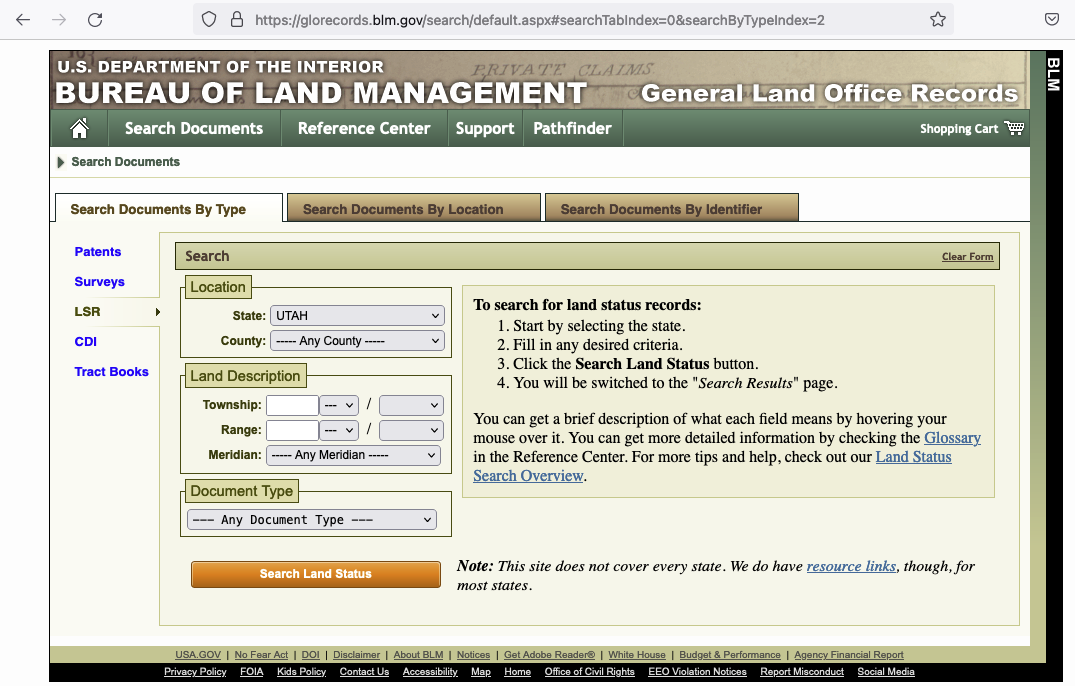The image size is (1075, 686).
Task: Open the Glossary link
Action: tap(952, 438)
